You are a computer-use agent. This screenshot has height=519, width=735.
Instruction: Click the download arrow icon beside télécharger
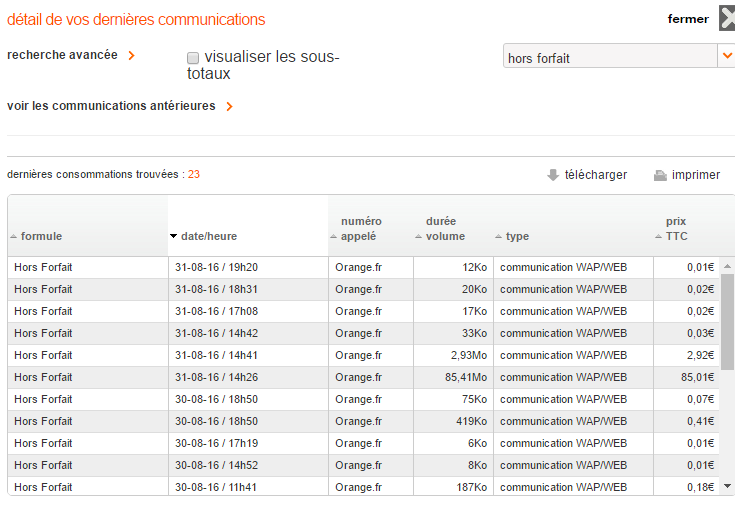pyautogui.click(x=553, y=175)
